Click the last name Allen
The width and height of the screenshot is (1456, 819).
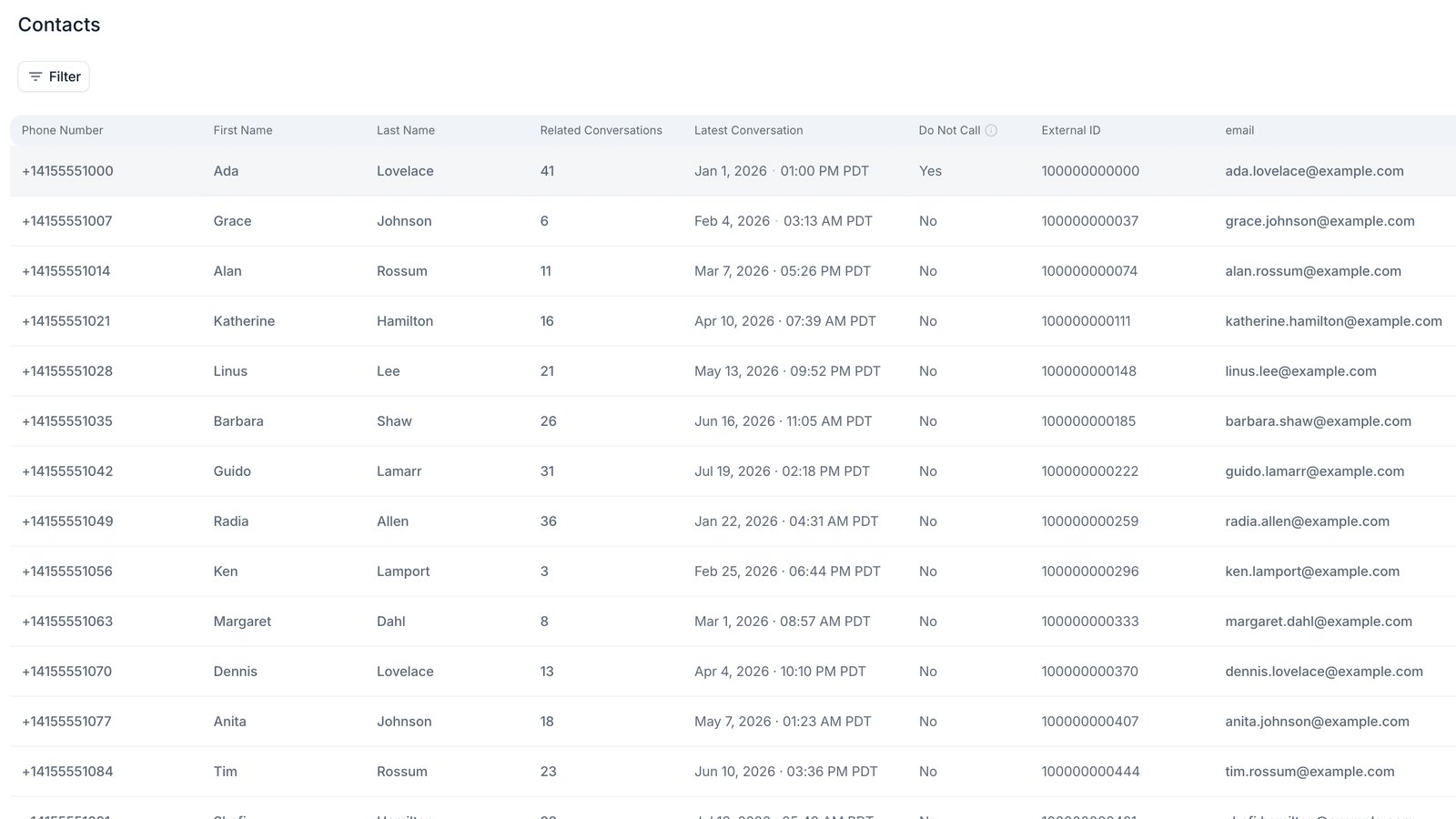[x=392, y=521]
